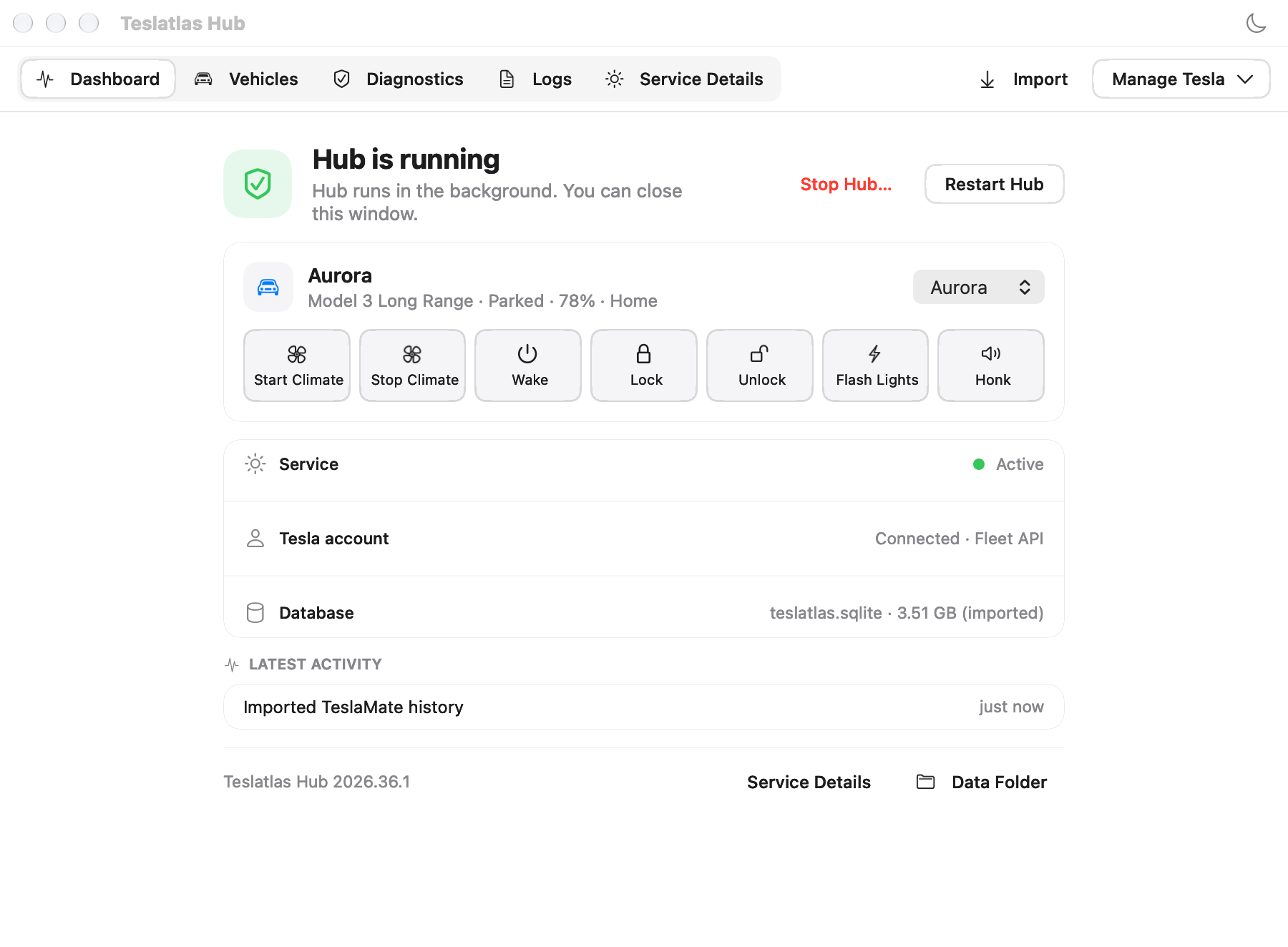
Task: Expand the Manage Tesla dropdown
Action: pyautogui.click(x=1181, y=79)
